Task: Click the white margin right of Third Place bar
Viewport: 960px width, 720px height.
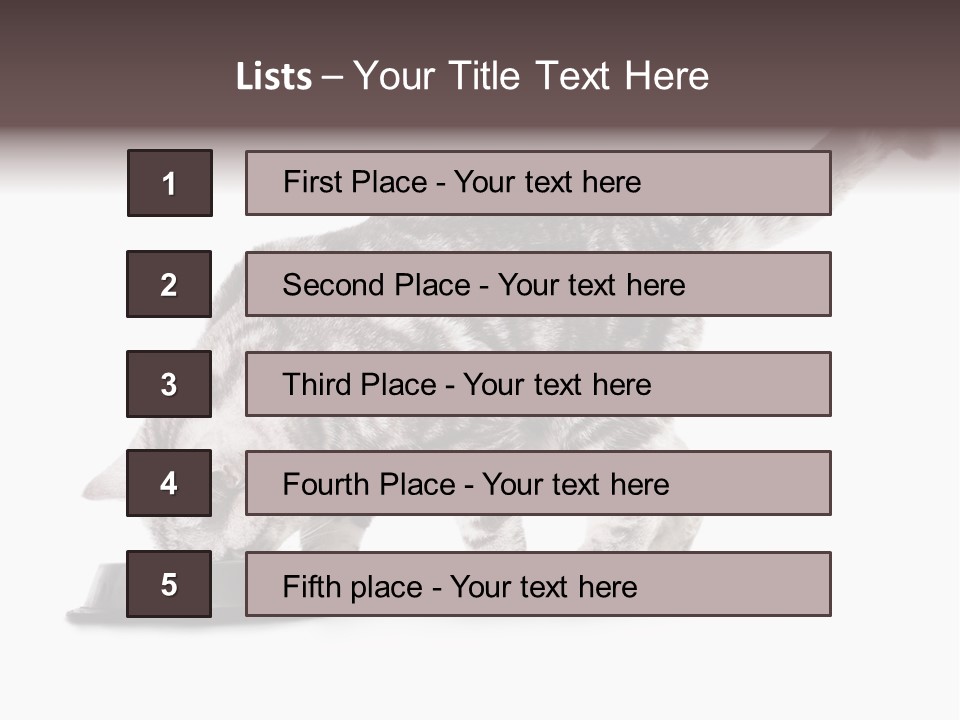Action: pos(895,384)
